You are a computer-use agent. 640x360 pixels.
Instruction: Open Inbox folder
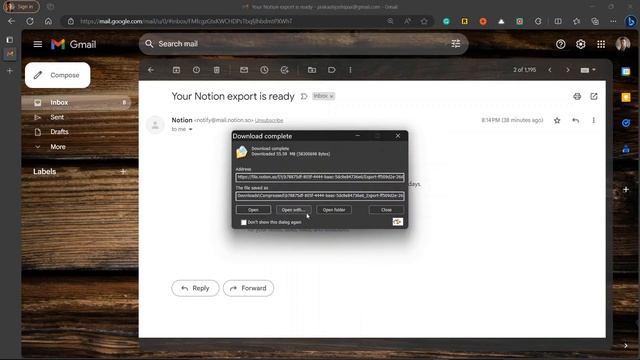[76, 102]
